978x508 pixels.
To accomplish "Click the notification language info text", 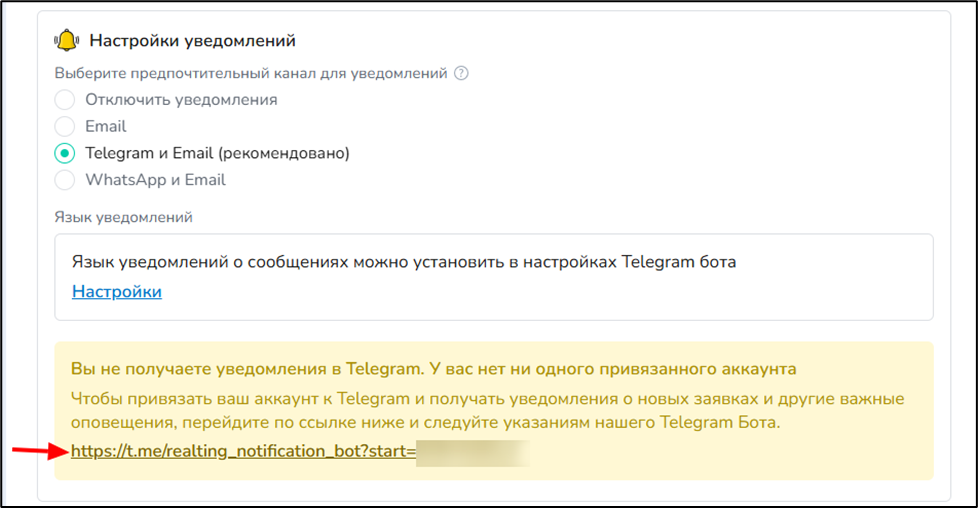I will 404,261.
